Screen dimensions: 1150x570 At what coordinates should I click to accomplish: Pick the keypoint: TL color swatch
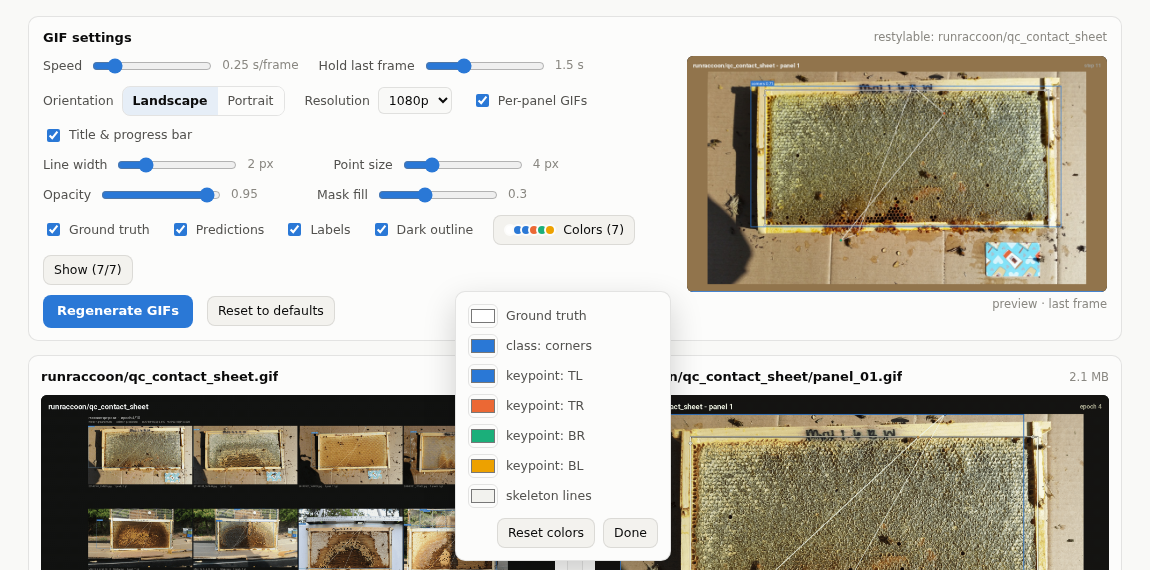(483, 376)
